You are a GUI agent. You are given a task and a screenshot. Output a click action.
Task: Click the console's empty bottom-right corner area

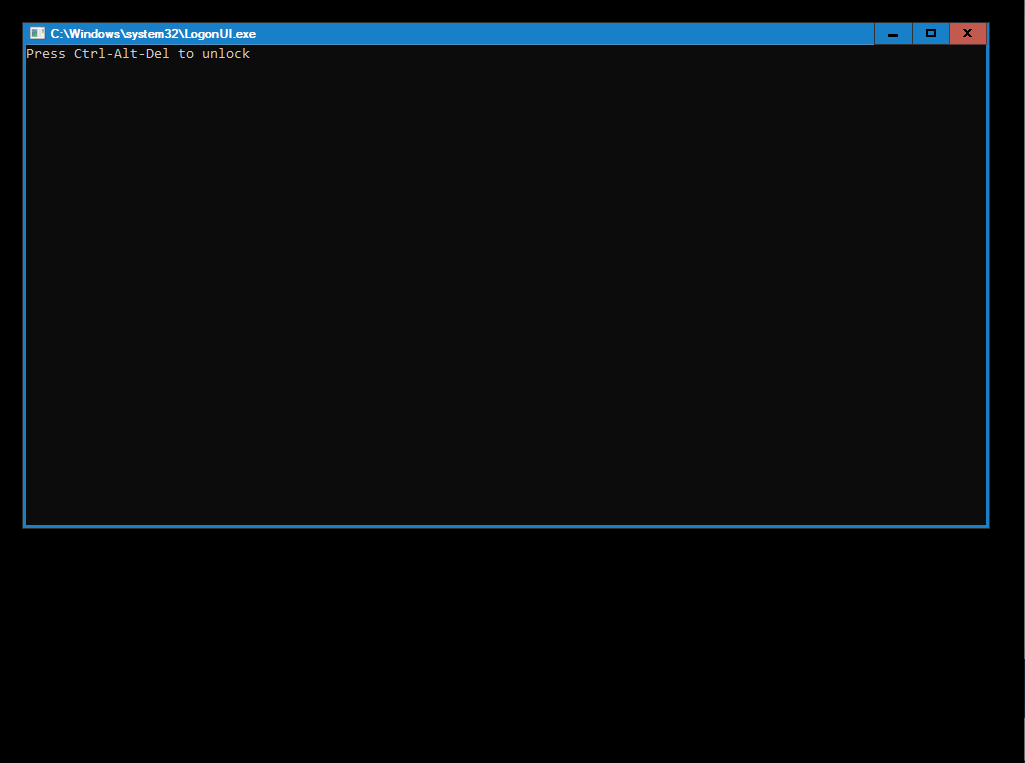pyautogui.click(x=960, y=505)
